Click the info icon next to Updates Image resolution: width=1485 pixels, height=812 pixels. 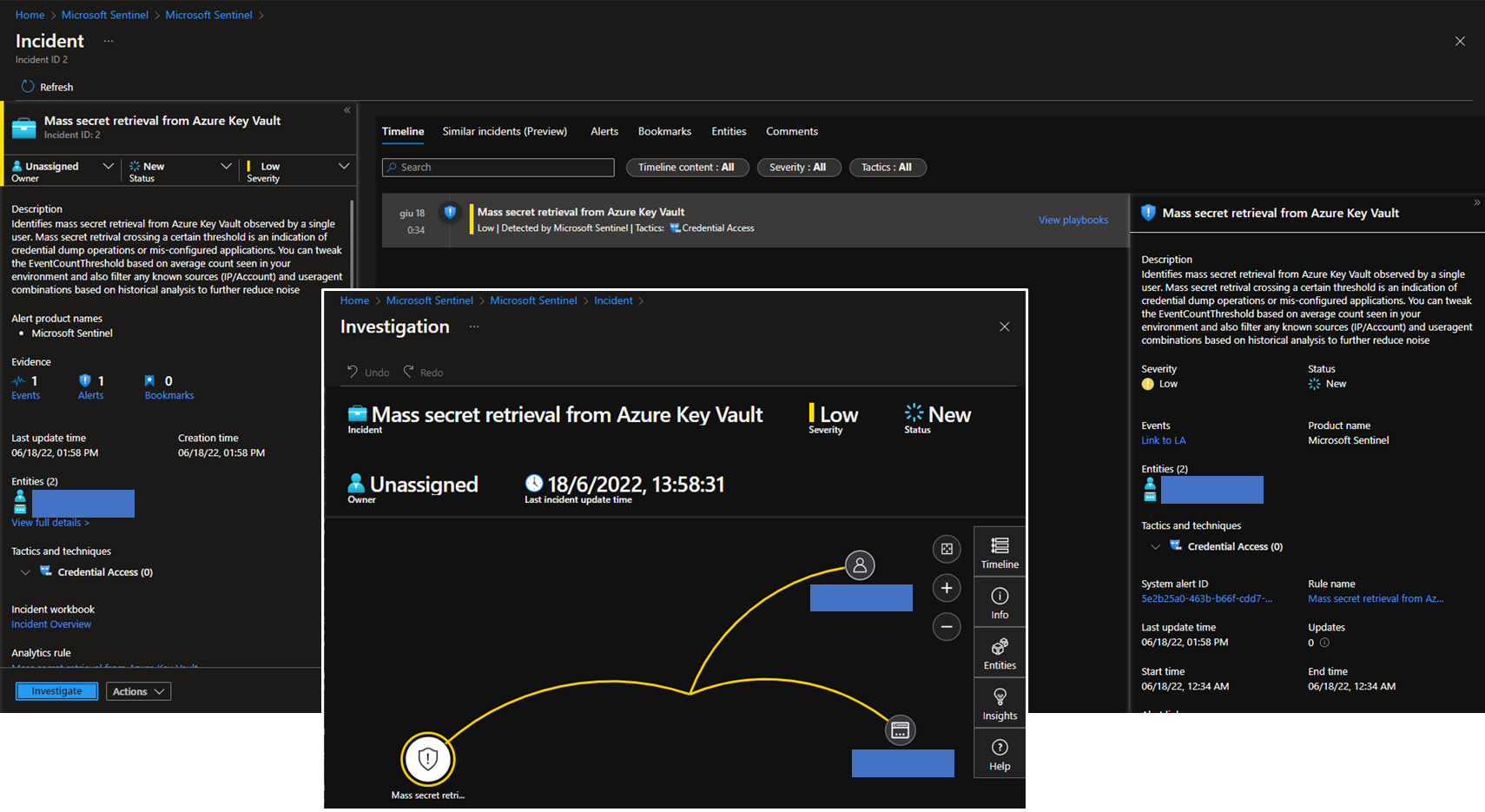coord(1324,643)
